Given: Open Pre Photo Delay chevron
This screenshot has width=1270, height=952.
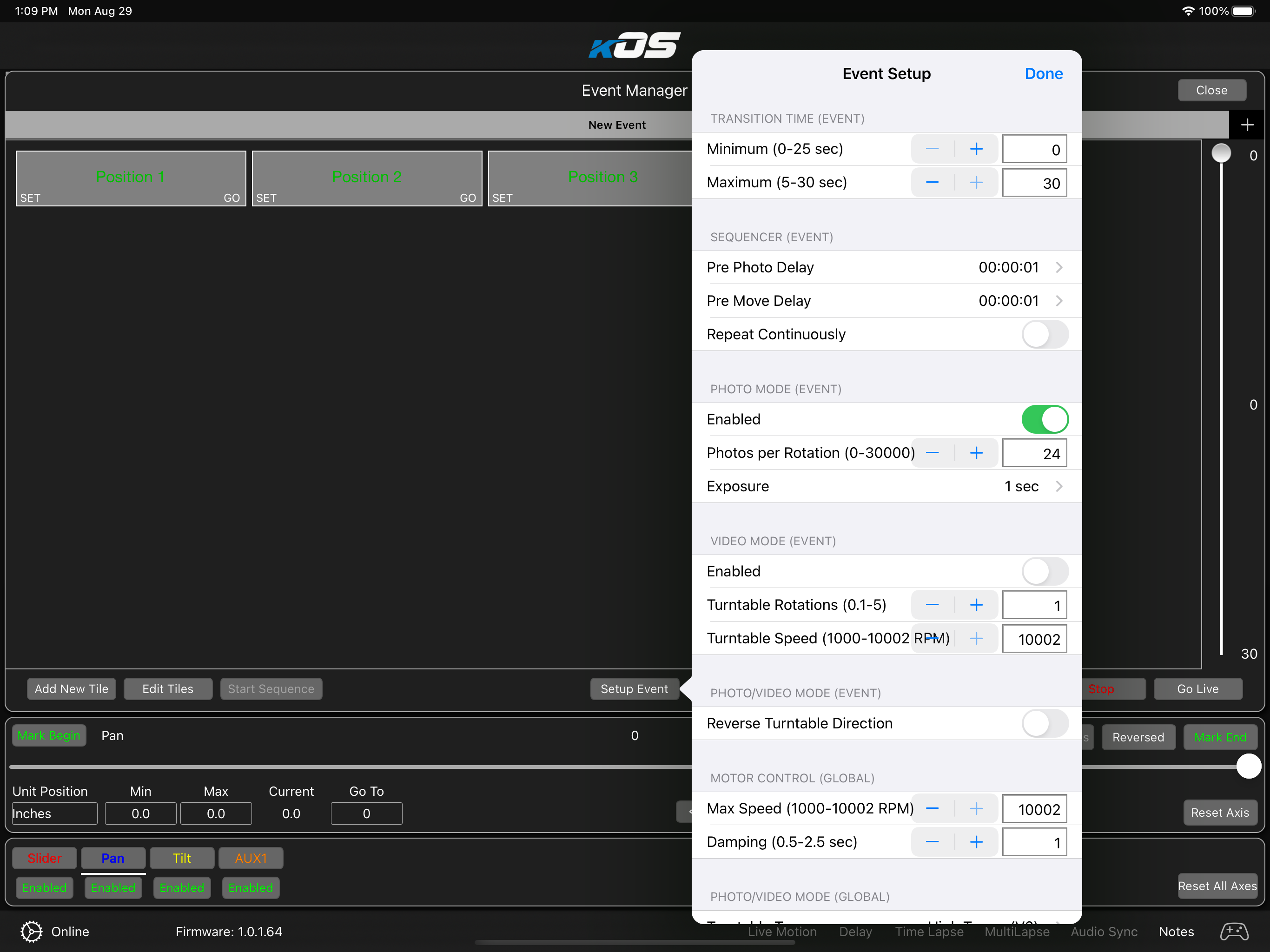Looking at the screenshot, I should point(1058,268).
